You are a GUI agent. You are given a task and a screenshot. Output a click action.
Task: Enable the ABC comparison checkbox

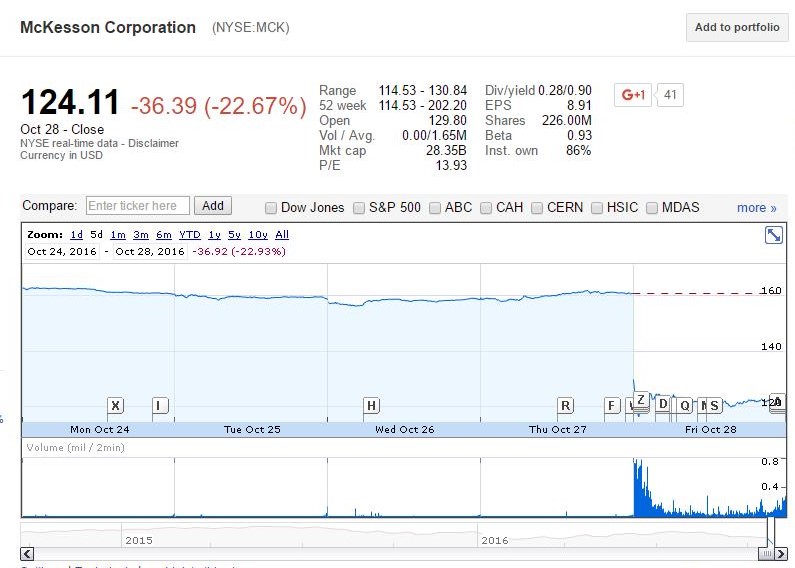click(x=435, y=208)
